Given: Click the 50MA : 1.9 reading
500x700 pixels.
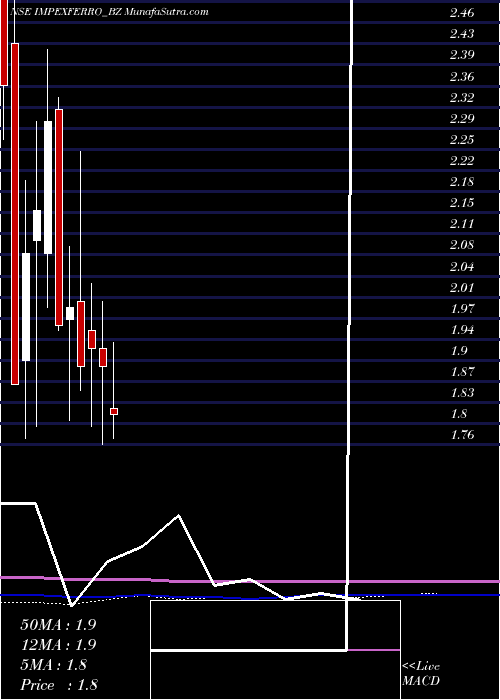Looking at the screenshot, I should coord(58,625).
